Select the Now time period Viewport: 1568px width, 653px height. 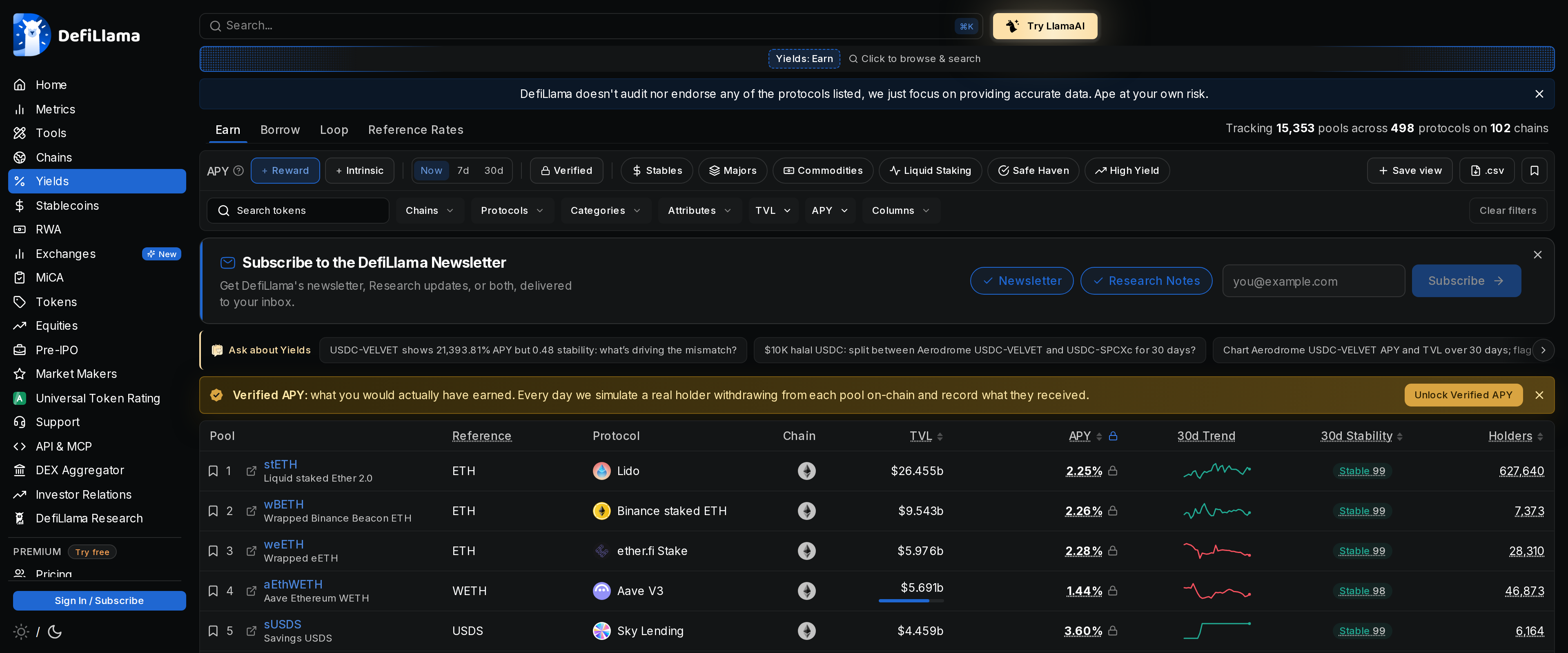tap(431, 171)
